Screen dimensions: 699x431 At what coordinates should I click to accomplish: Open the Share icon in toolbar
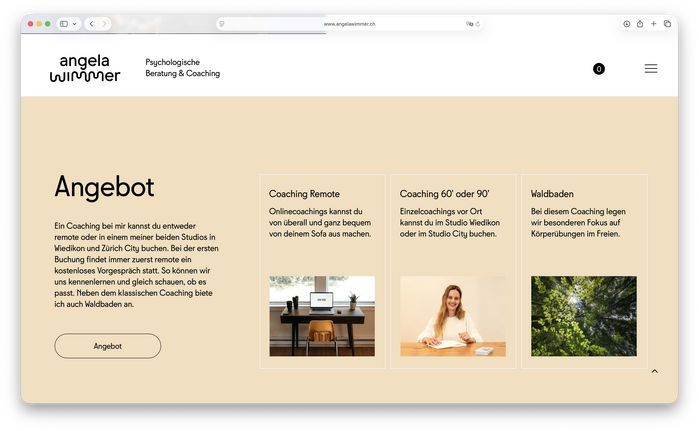coord(640,24)
